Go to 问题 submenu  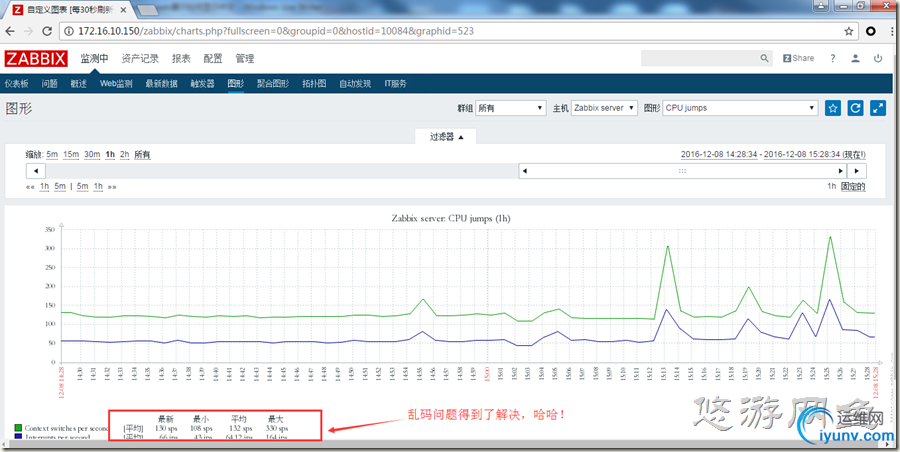click(x=49, y=83)
